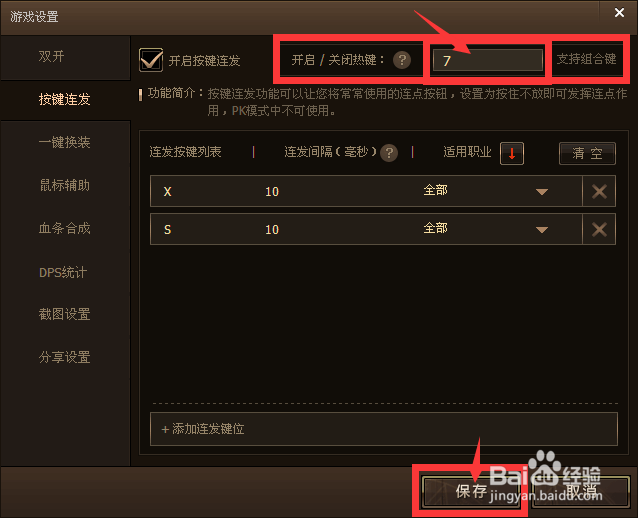Delete the X key row with its cross icon
638x518 pixels.
599,191
